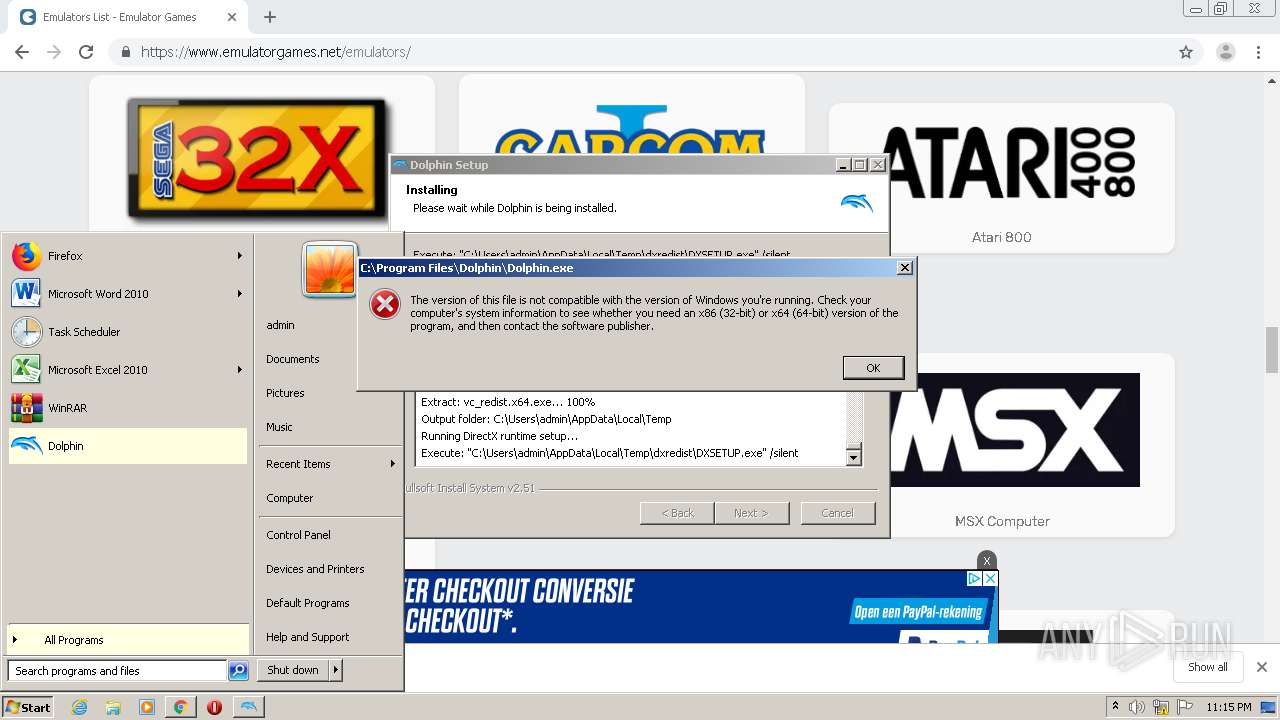Switch to Chrome on the taskbar
Viewport: 1280px width, 720px height.
180,707
